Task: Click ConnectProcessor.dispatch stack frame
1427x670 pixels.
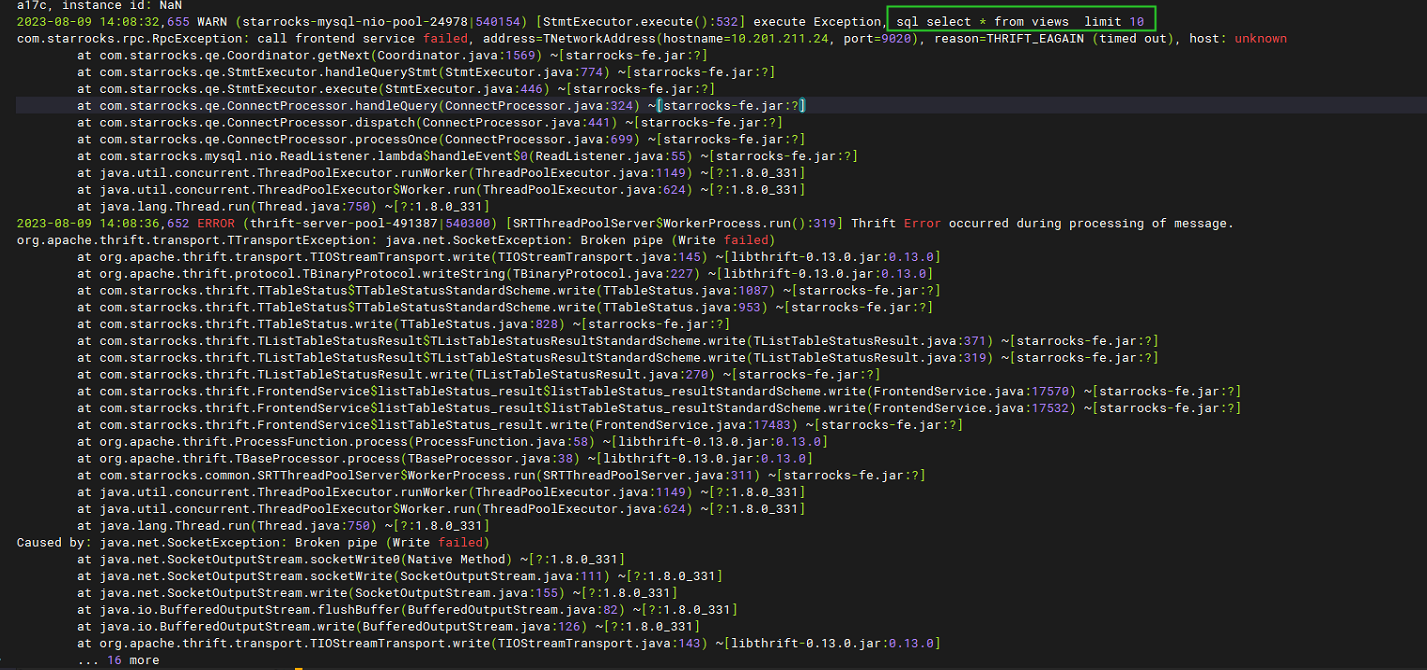Action: (x=430, y=122)
